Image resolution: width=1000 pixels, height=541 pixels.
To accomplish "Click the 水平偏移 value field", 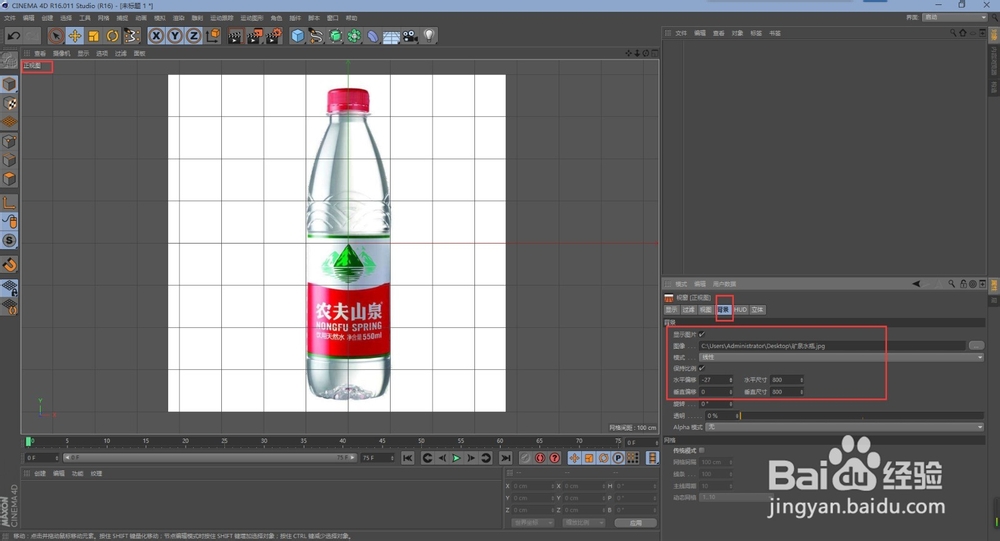I will pos(716,380).
